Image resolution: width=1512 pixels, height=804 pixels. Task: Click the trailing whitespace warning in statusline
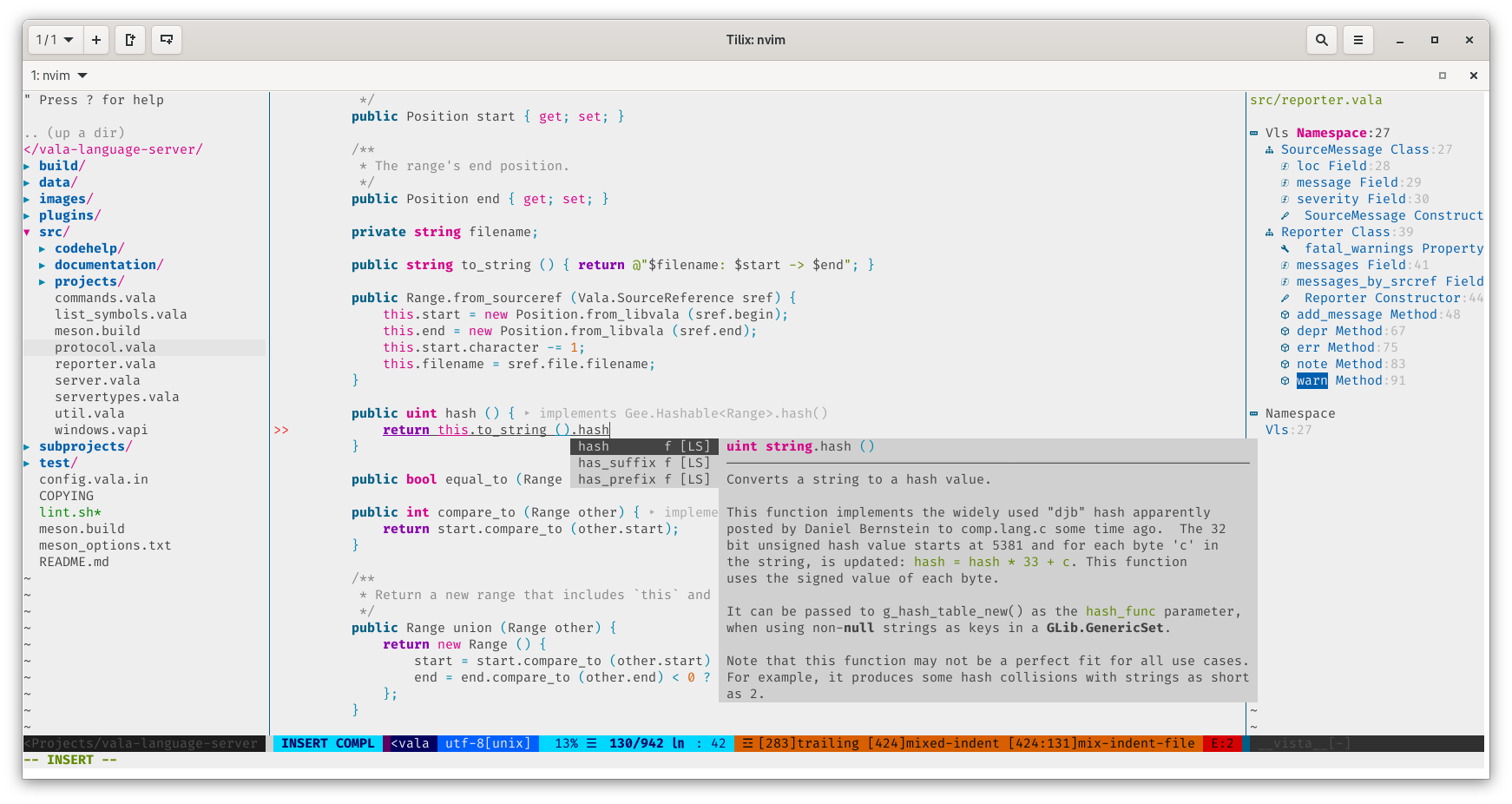tap(809, 743)
